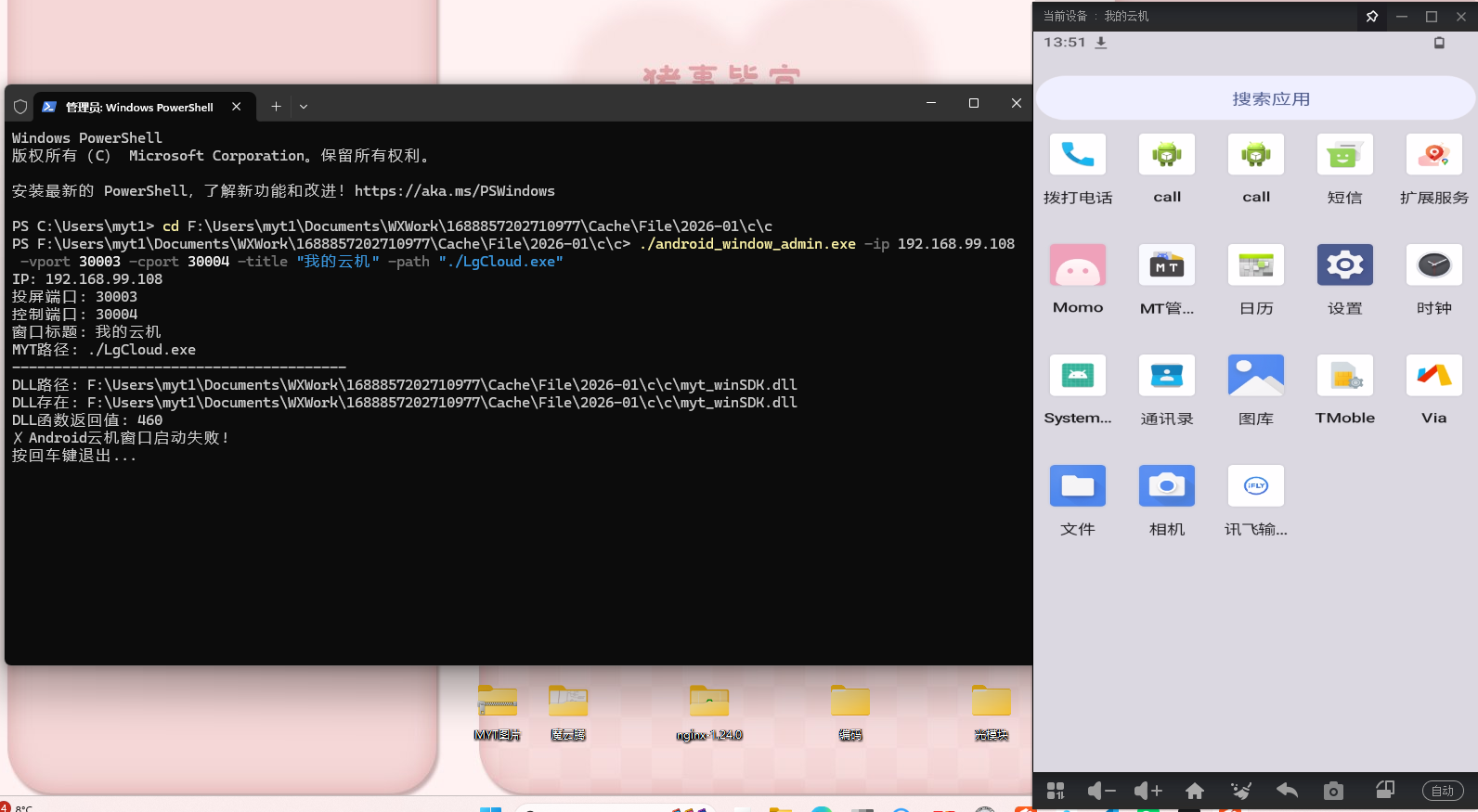The image size is (1478, 812).
Task: Open the MT管理器 file manager app
Action: (x=1166, y=266)
